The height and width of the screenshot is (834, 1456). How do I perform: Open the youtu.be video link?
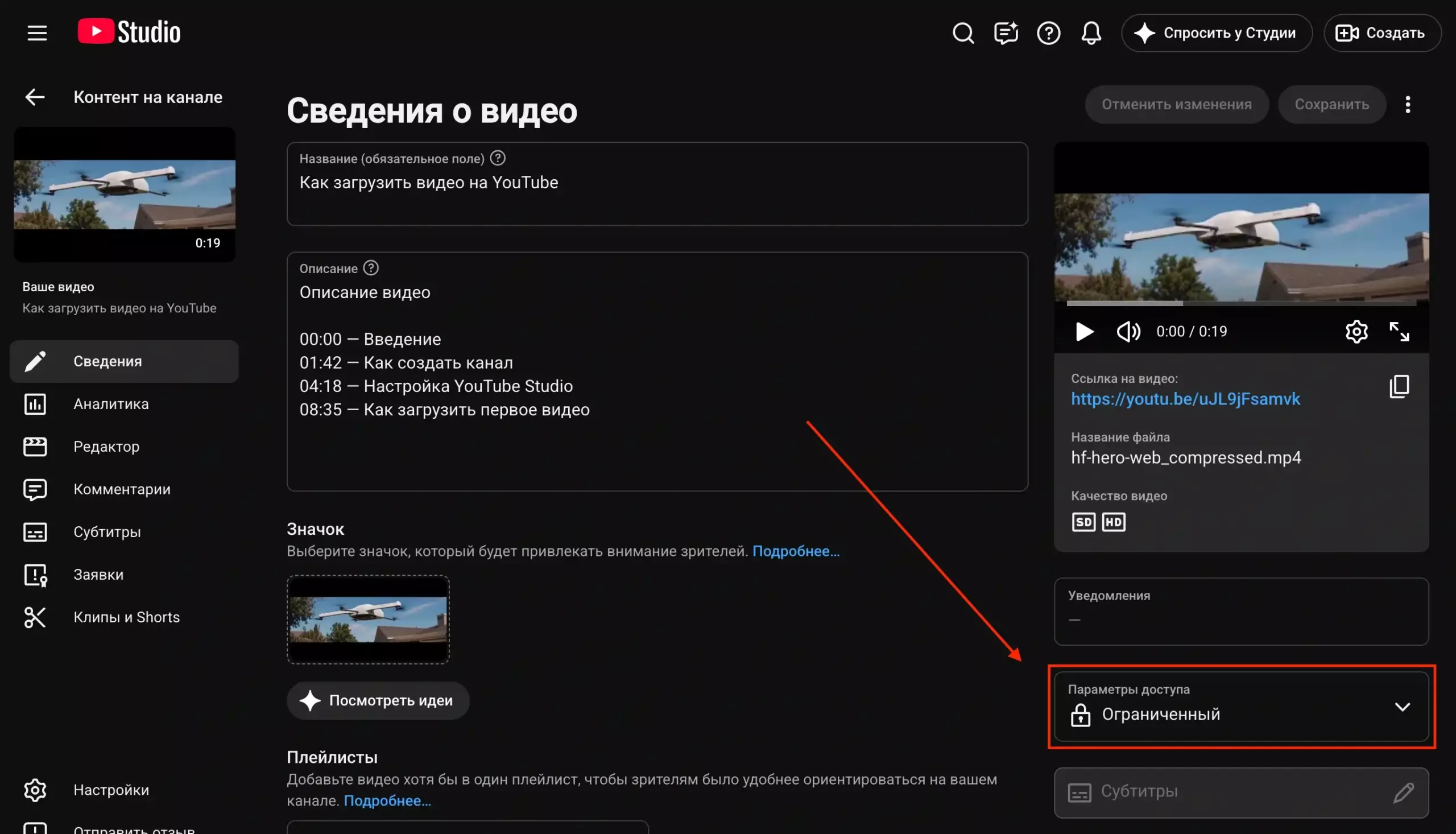1185,399
